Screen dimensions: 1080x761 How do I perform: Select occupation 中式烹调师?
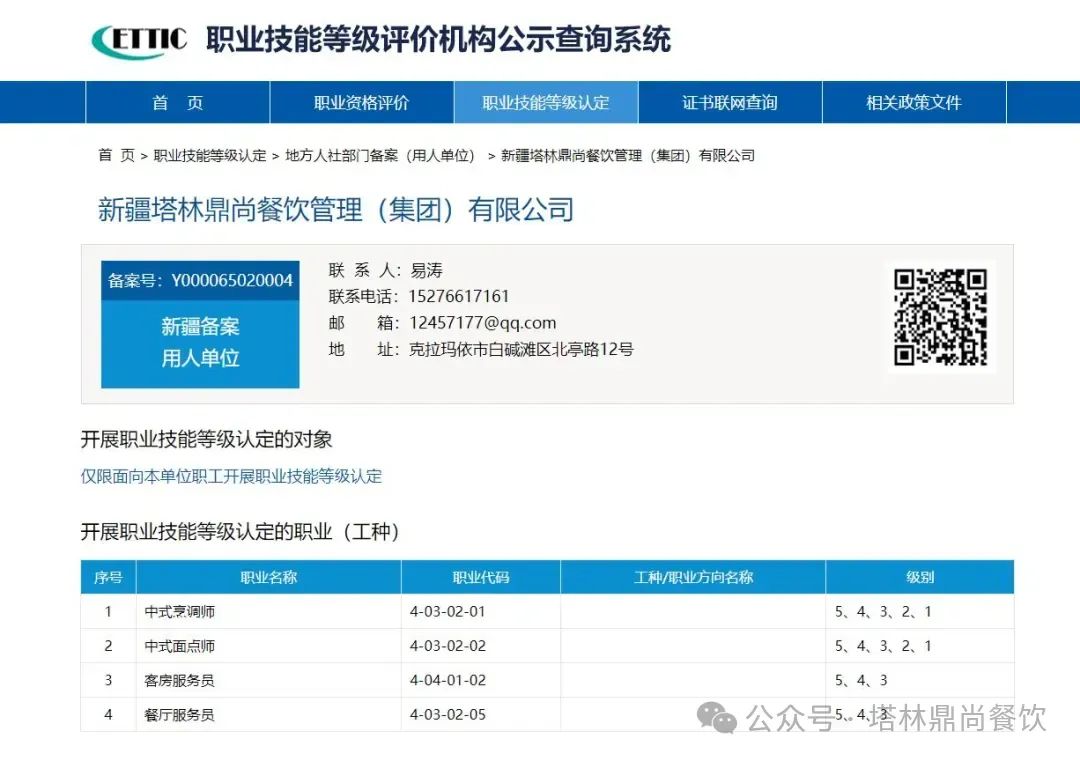coord(180,612)
